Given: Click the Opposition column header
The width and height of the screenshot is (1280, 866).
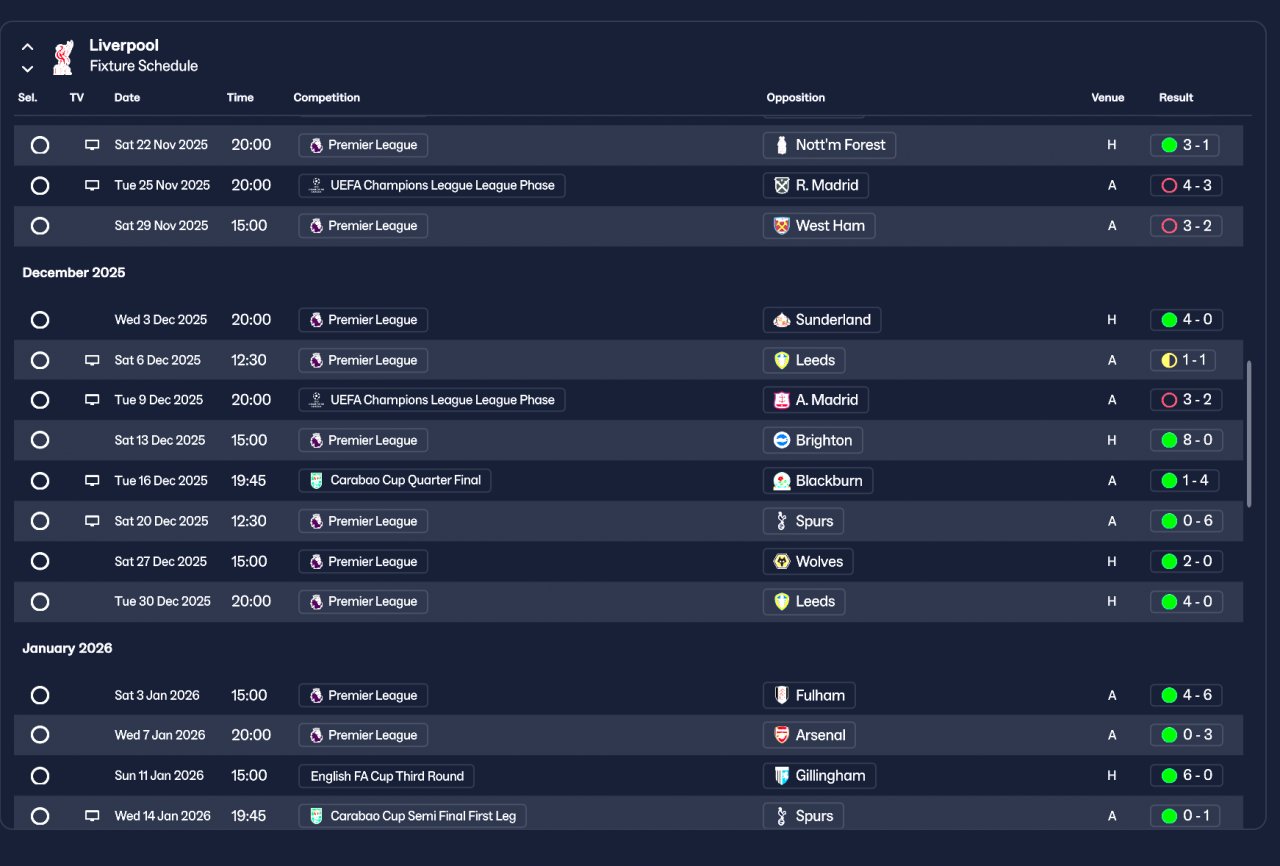Looking at the screenshot, I should pyautogui.click(x=795, y=98).
